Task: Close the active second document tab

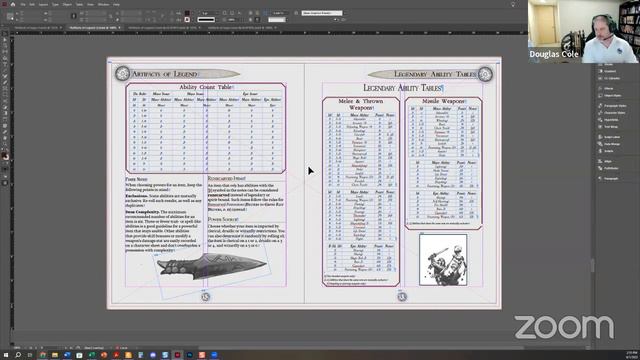Action: click(x=119, y=28)
